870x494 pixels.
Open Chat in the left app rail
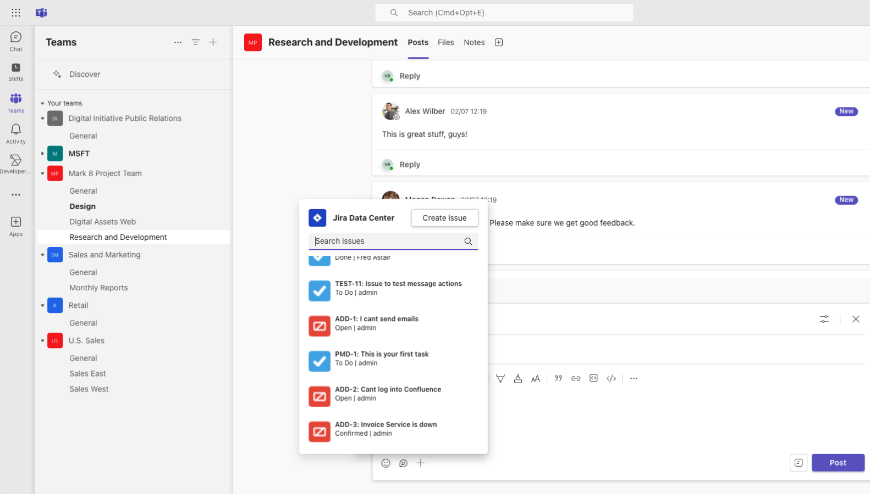tap(16, 41)
